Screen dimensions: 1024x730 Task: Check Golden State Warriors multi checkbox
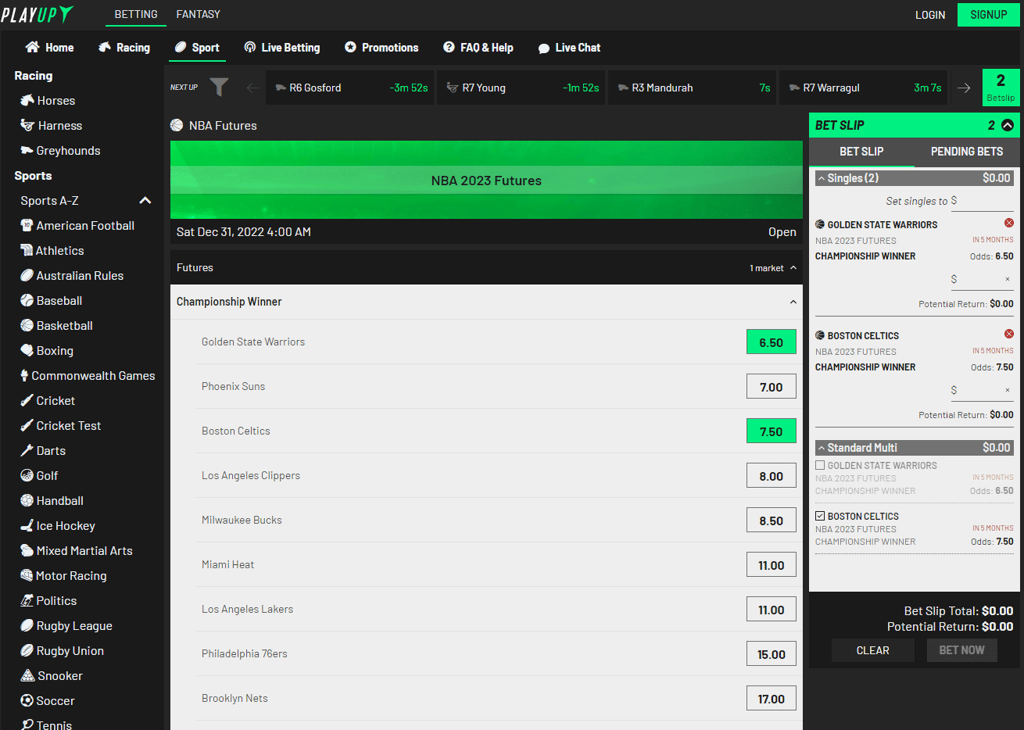point(820,465)
